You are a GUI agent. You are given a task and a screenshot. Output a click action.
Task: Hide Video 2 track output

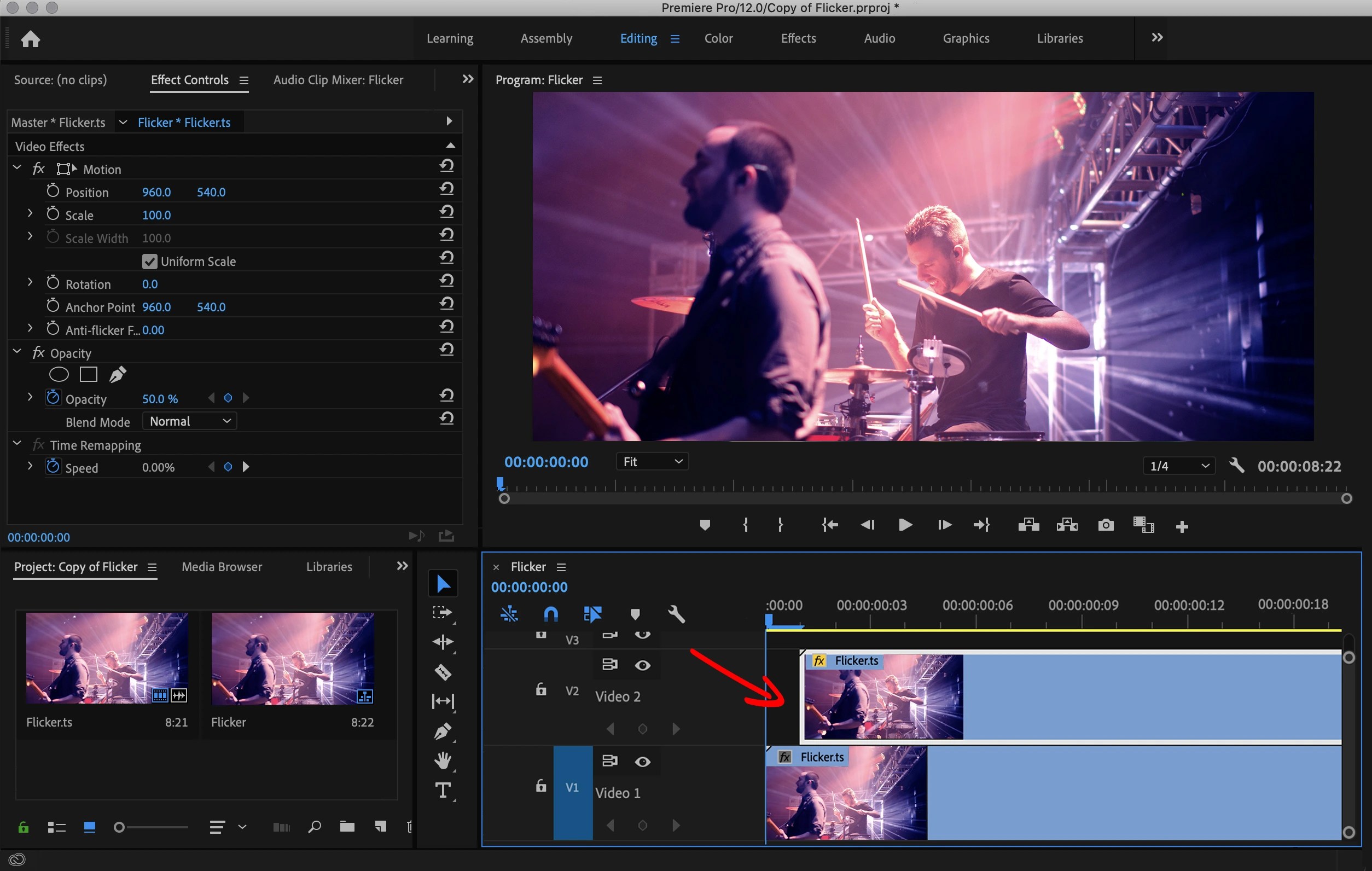(x=643, y=665)
